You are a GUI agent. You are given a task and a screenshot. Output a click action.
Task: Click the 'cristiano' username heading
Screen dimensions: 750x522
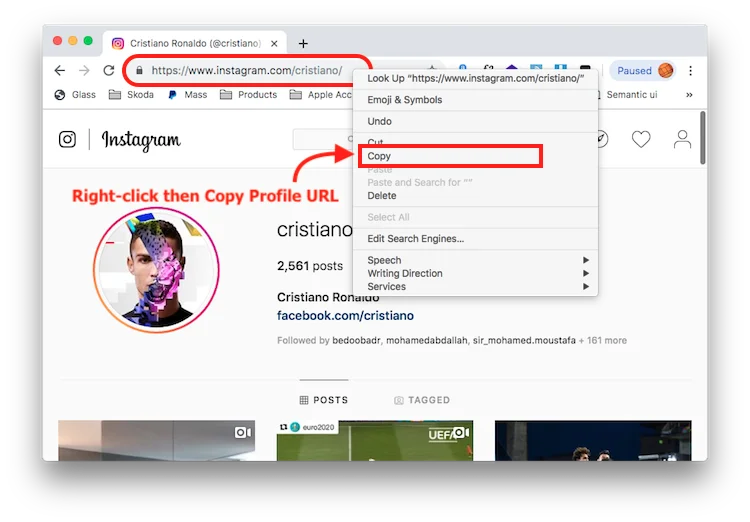(315, 230)
